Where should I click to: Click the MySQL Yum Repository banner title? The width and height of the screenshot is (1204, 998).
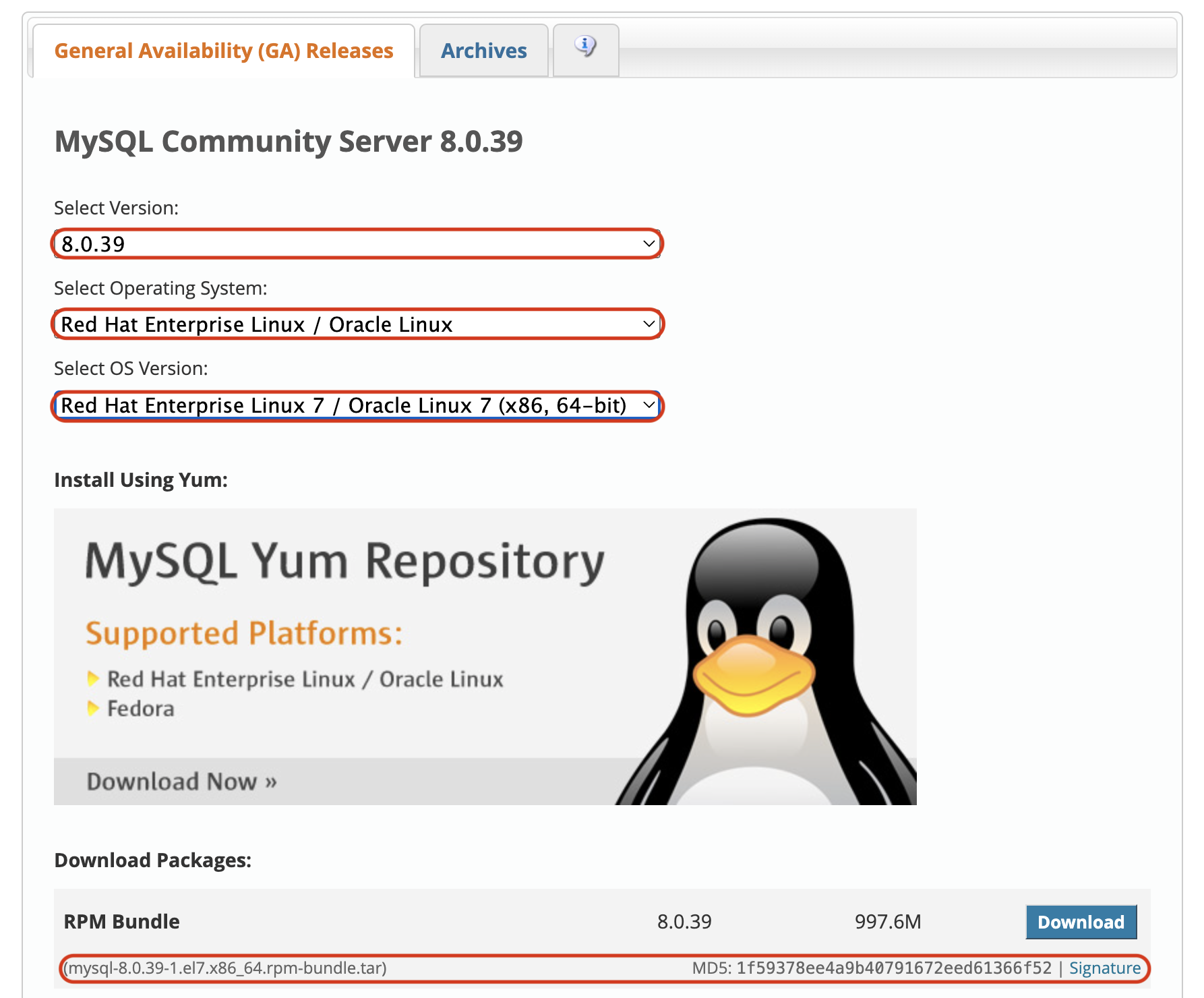click(x=344, y=562)
